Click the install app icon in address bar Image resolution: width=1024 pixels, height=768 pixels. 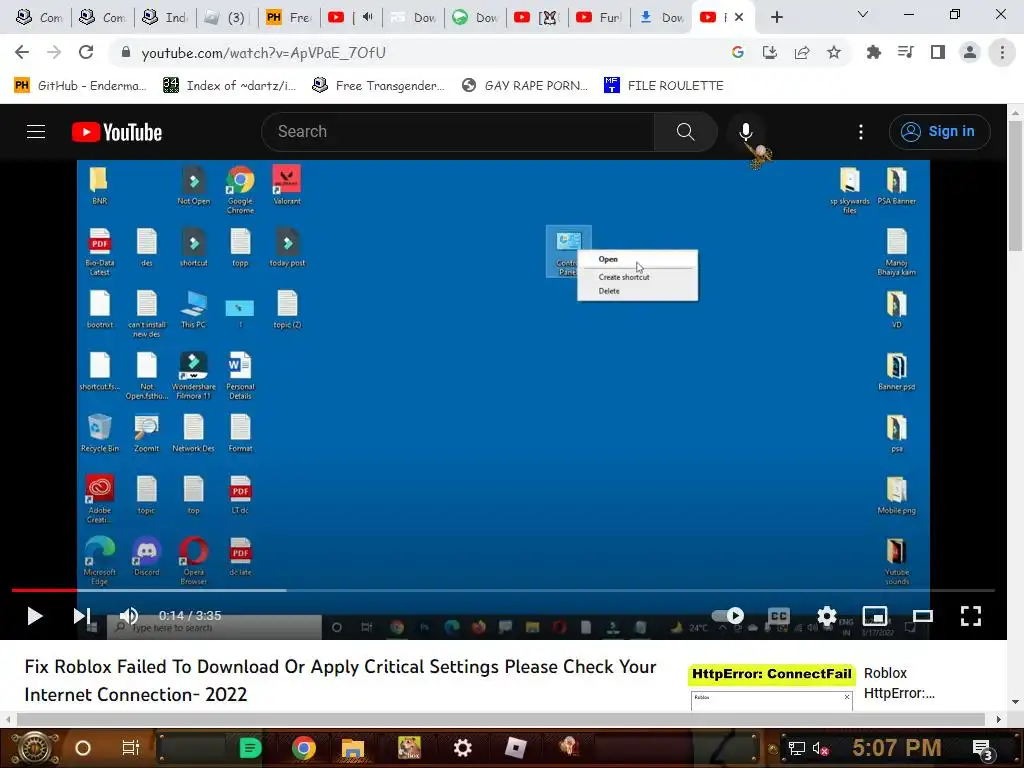click(x=769, y=52)
